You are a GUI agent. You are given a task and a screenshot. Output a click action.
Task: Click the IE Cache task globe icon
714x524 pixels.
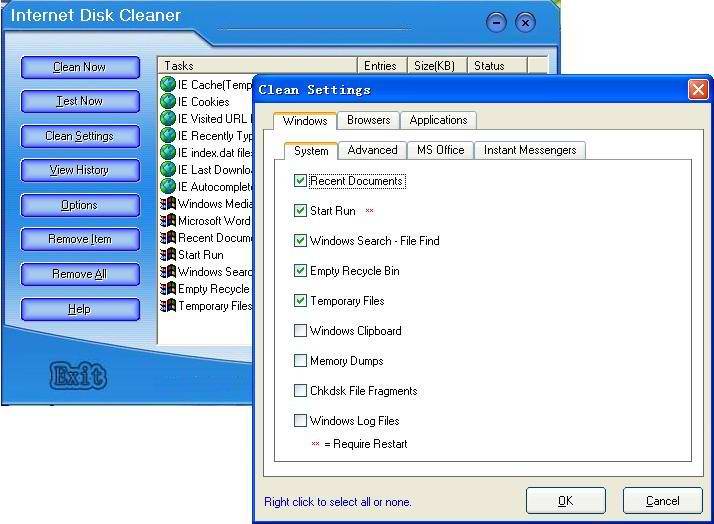pyautogui.click(x=168, y=85)
